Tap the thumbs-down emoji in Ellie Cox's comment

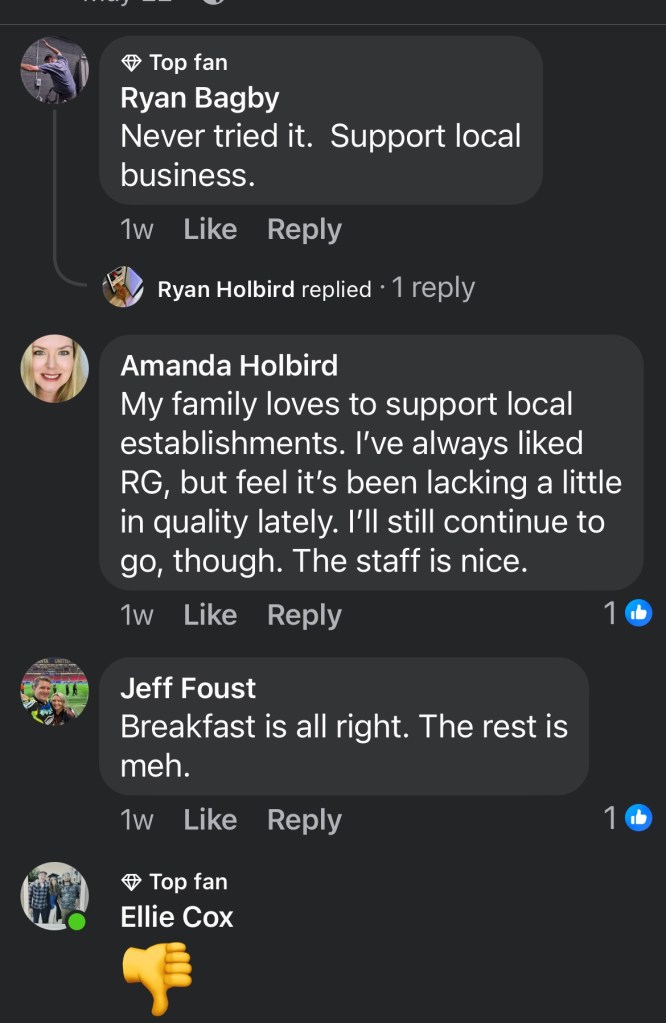click(x=156, y=976)
